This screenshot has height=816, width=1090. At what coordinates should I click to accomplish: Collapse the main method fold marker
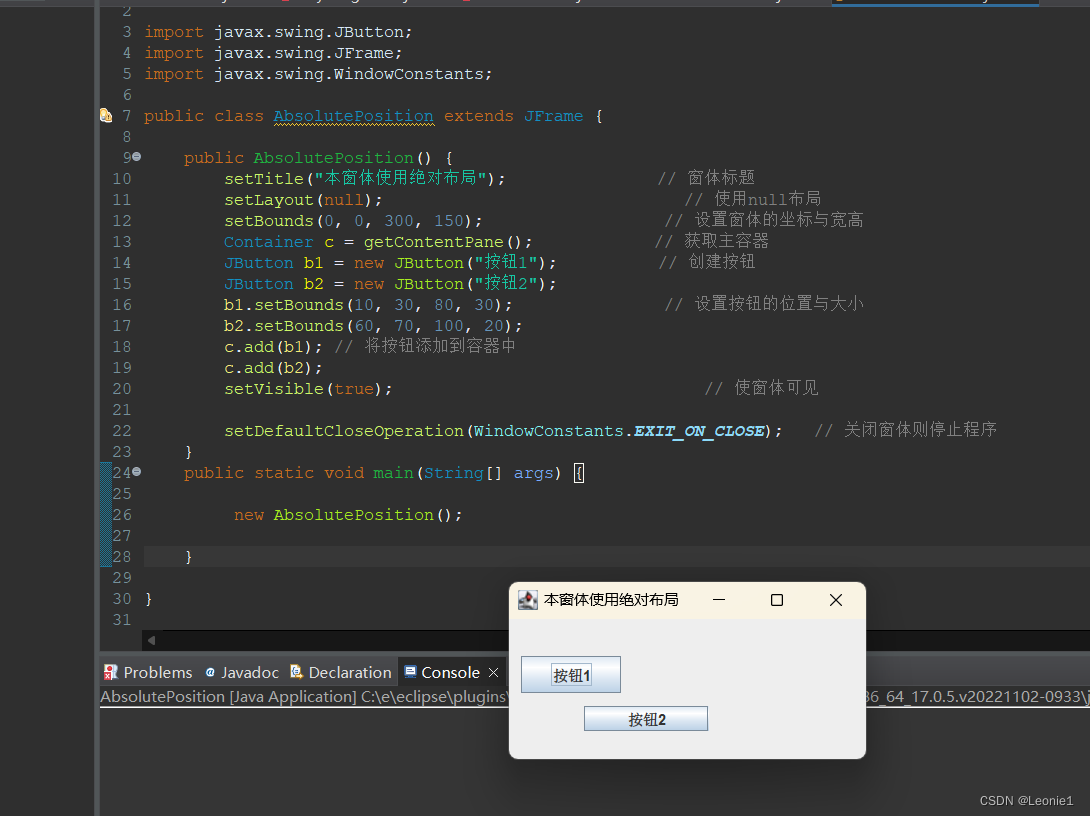click(135, 471)
